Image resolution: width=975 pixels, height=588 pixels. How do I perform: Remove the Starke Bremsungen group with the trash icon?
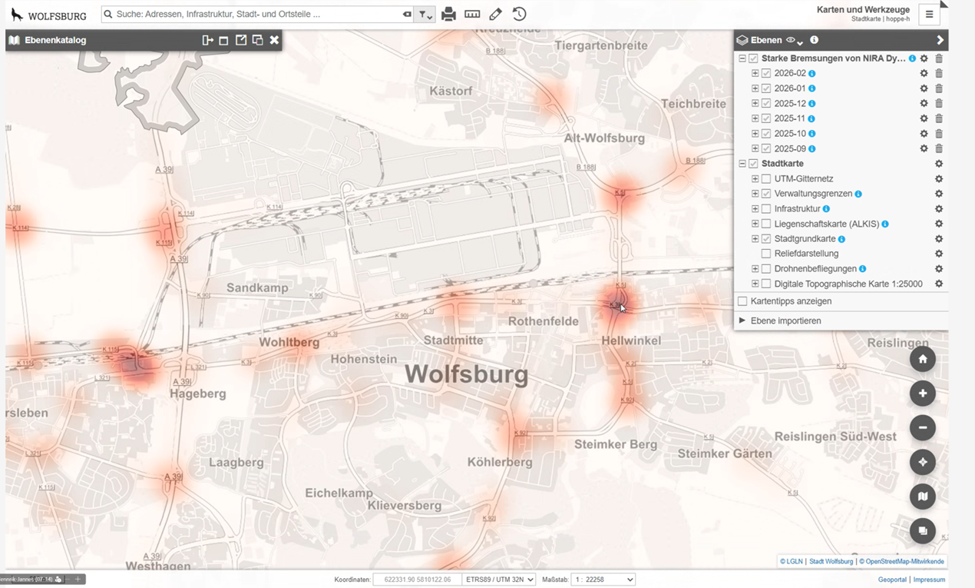(939, 58)
